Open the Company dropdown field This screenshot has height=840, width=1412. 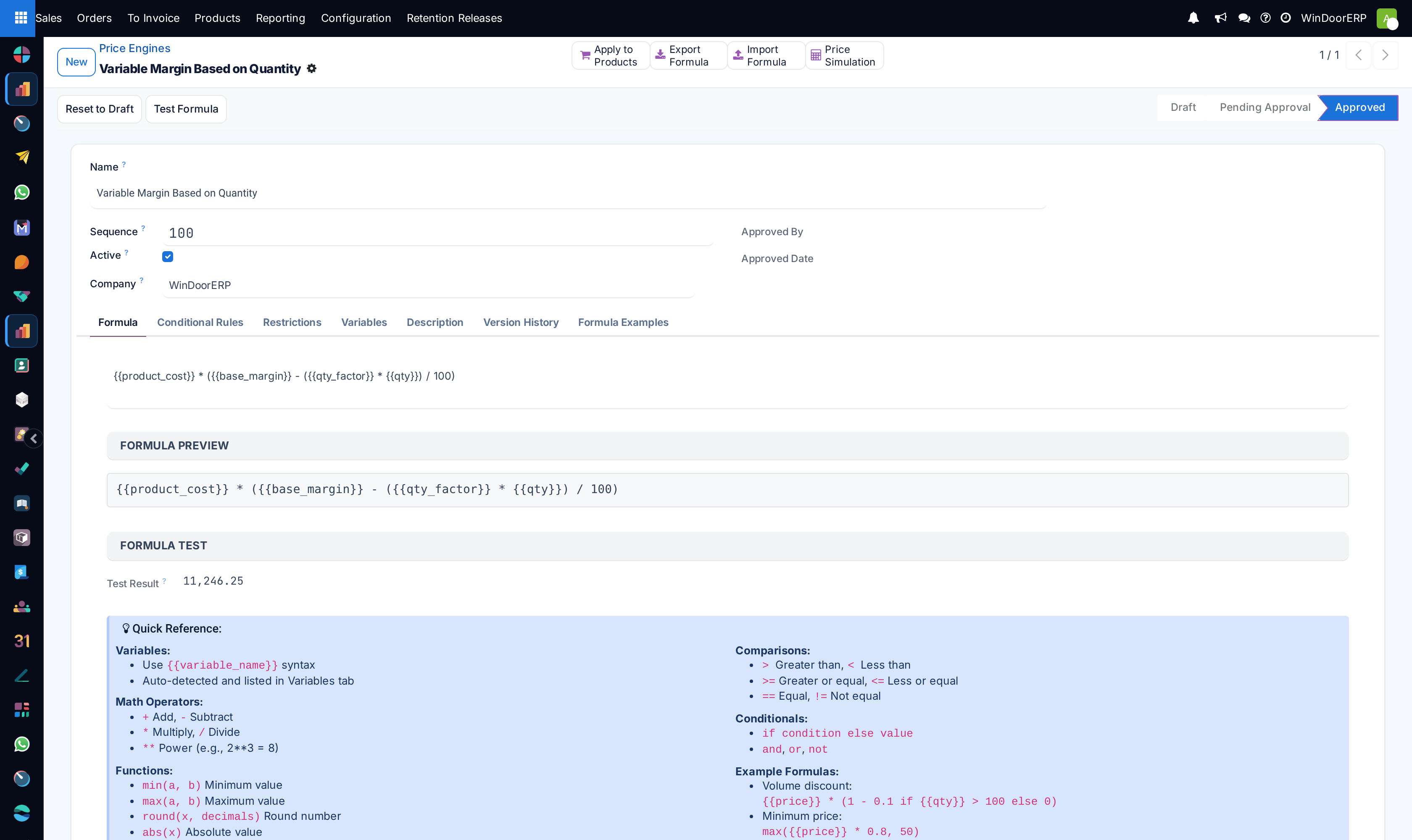pos(428,285)
